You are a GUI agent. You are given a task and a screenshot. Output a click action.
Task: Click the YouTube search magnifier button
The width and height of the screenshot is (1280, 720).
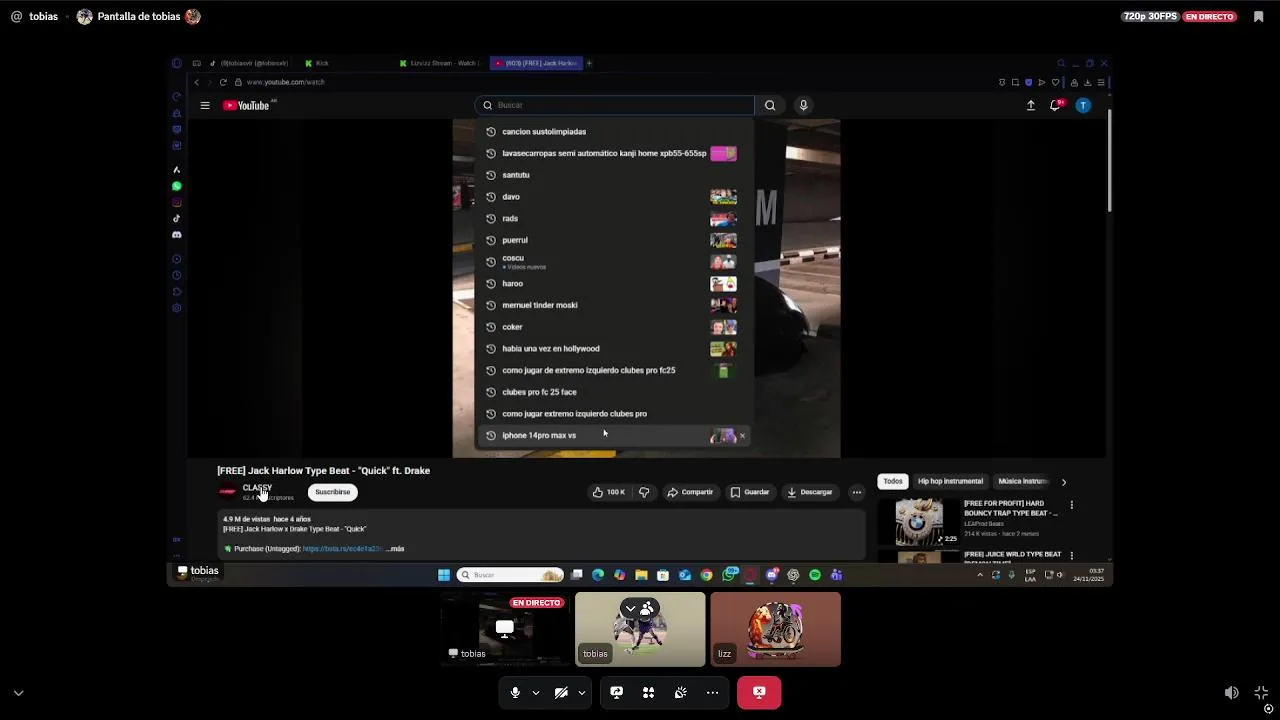(x=770, y=105)
